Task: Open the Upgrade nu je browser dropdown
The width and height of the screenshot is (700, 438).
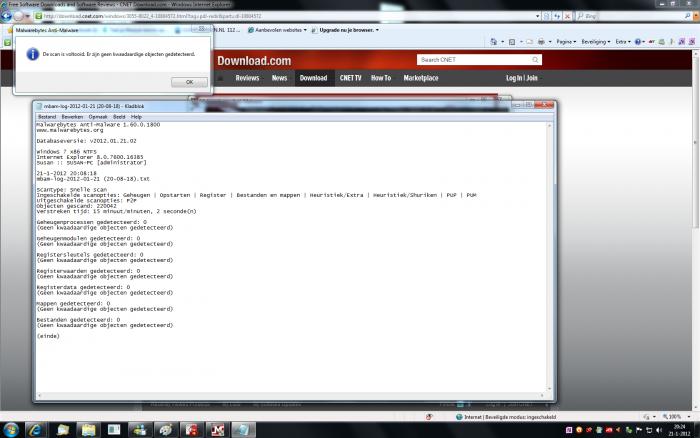Action: click(x=346, y=30)
